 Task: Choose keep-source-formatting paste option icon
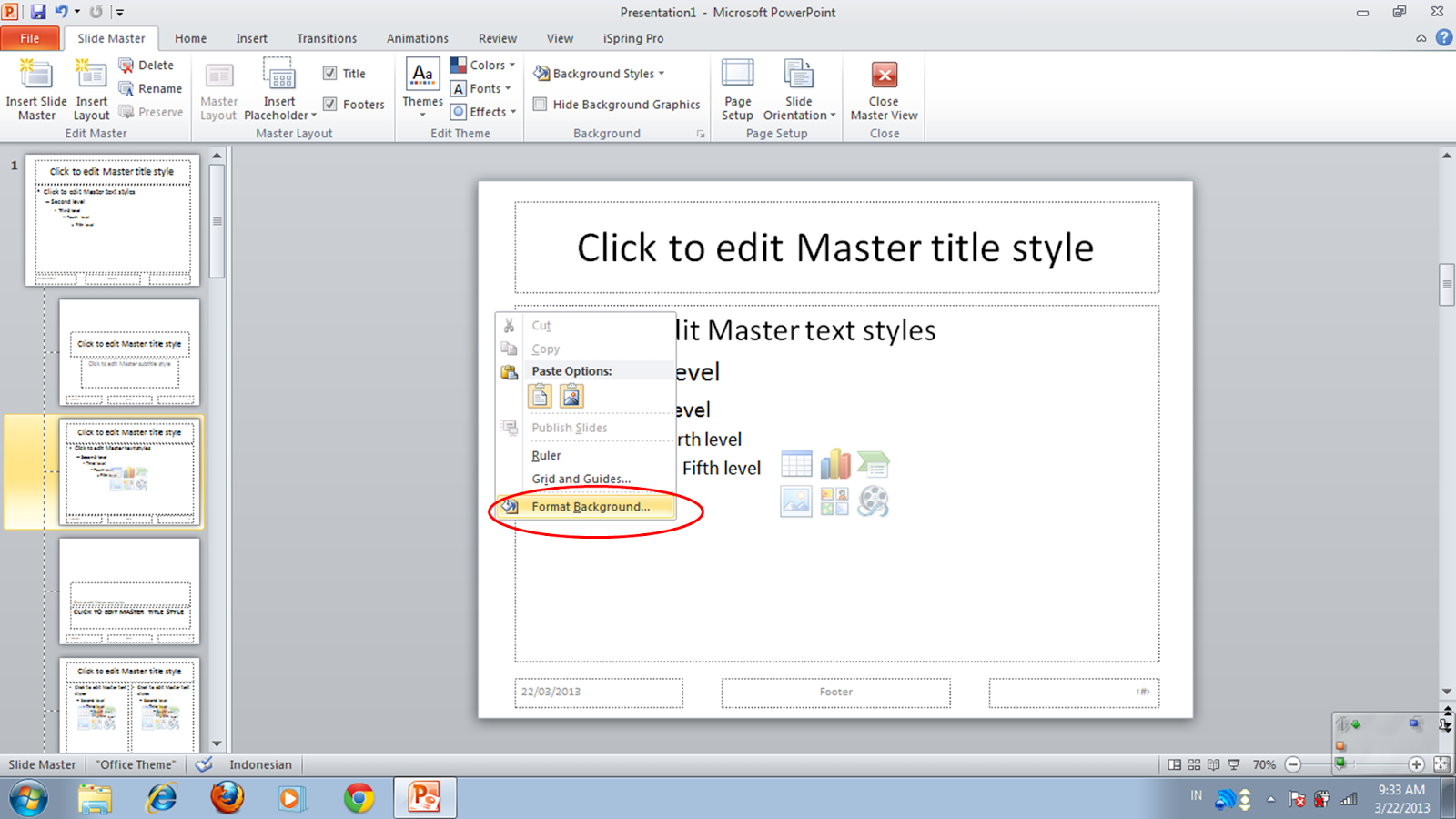(539, 395)
